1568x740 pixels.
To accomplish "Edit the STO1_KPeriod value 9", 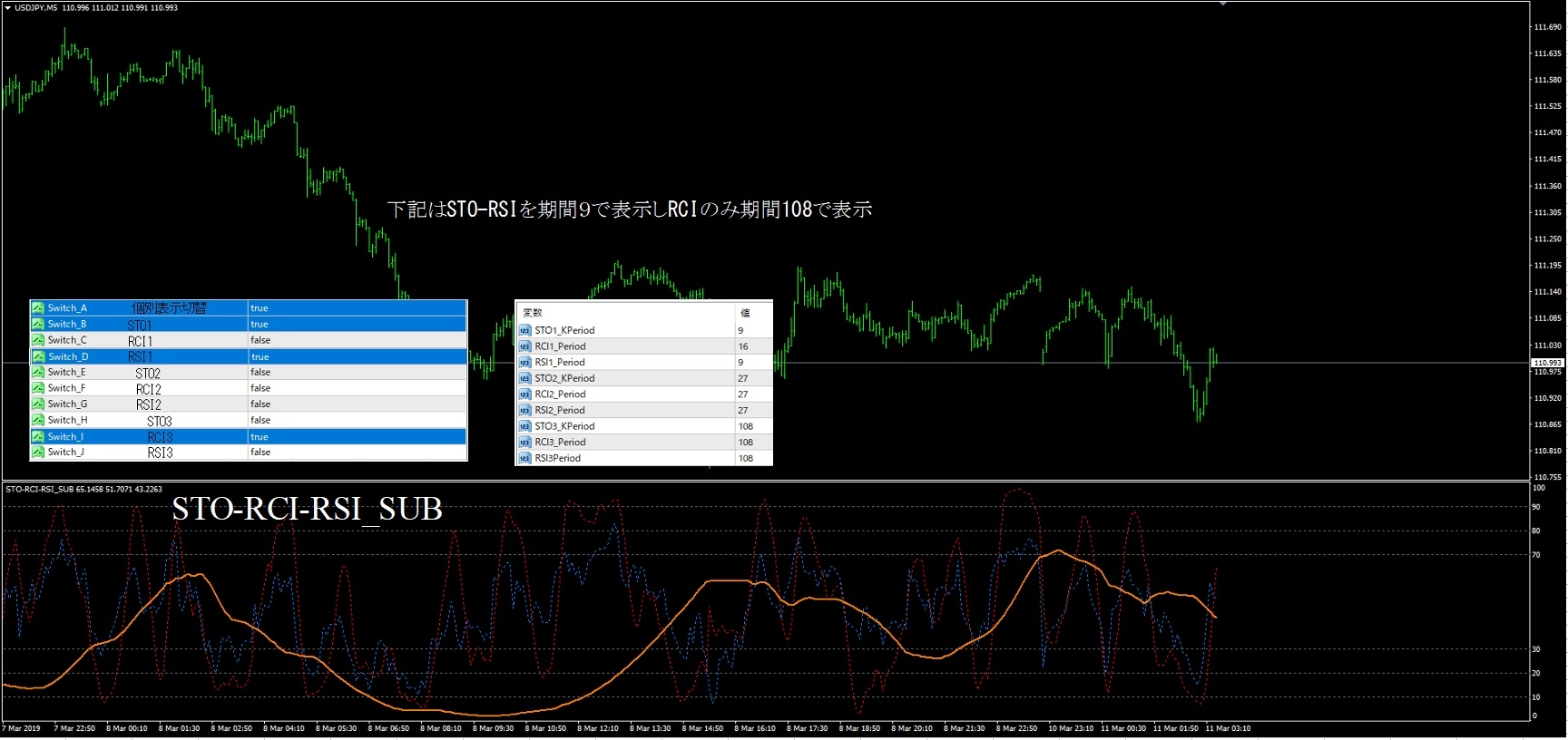I will [x=740, y=330].
